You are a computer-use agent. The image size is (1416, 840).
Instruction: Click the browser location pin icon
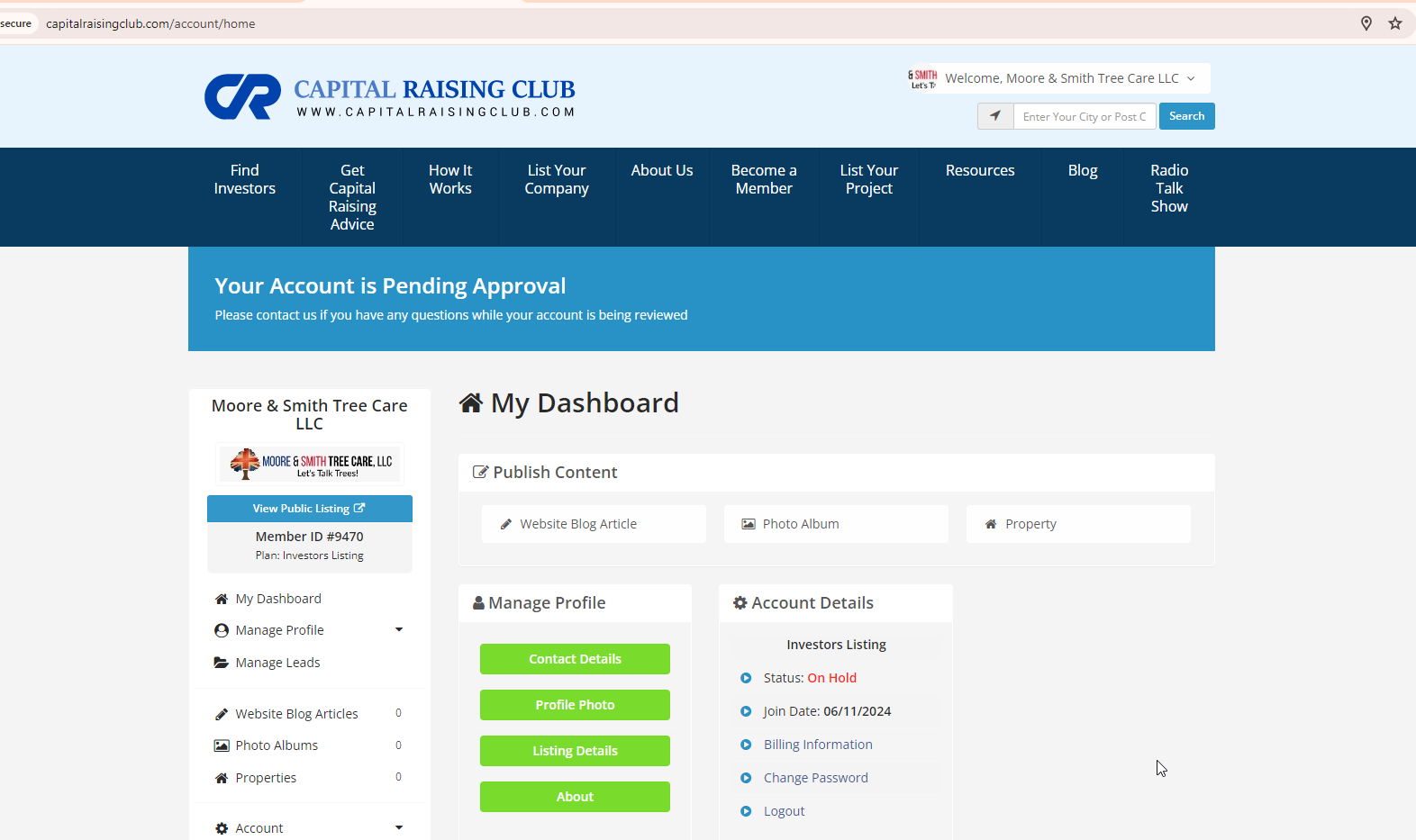(1366, 23)
